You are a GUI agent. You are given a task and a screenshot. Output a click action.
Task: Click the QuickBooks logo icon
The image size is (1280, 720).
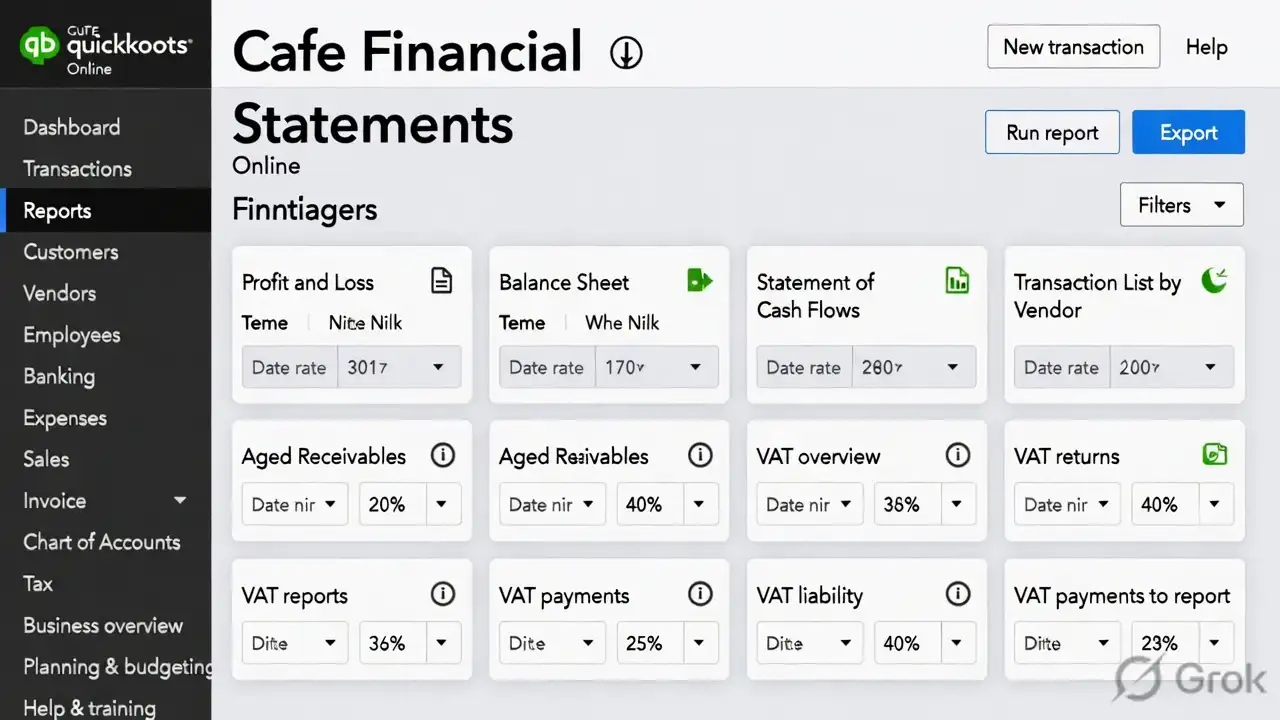pyautogui.click(x=42, y=45)
